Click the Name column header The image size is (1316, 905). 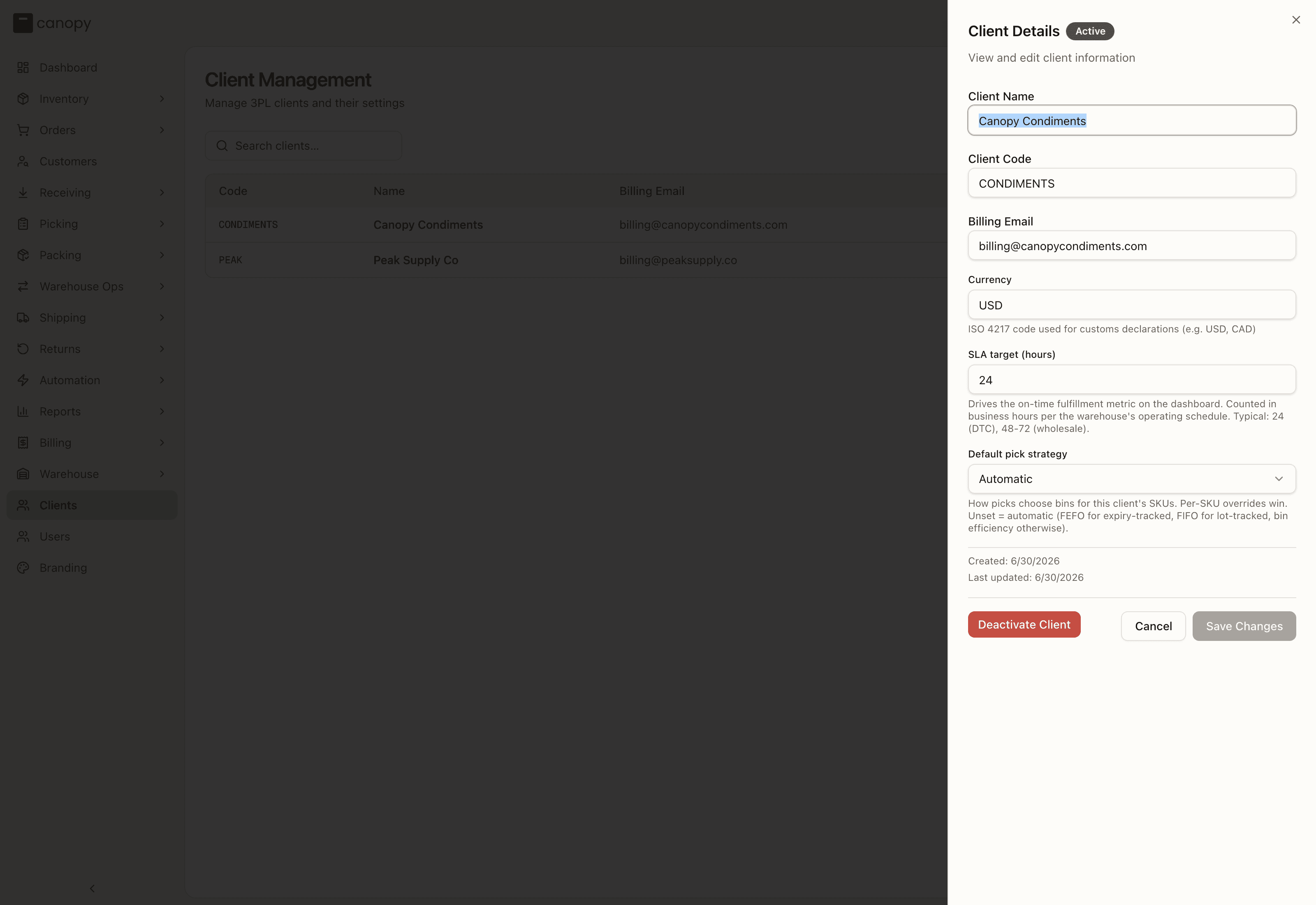389,191
